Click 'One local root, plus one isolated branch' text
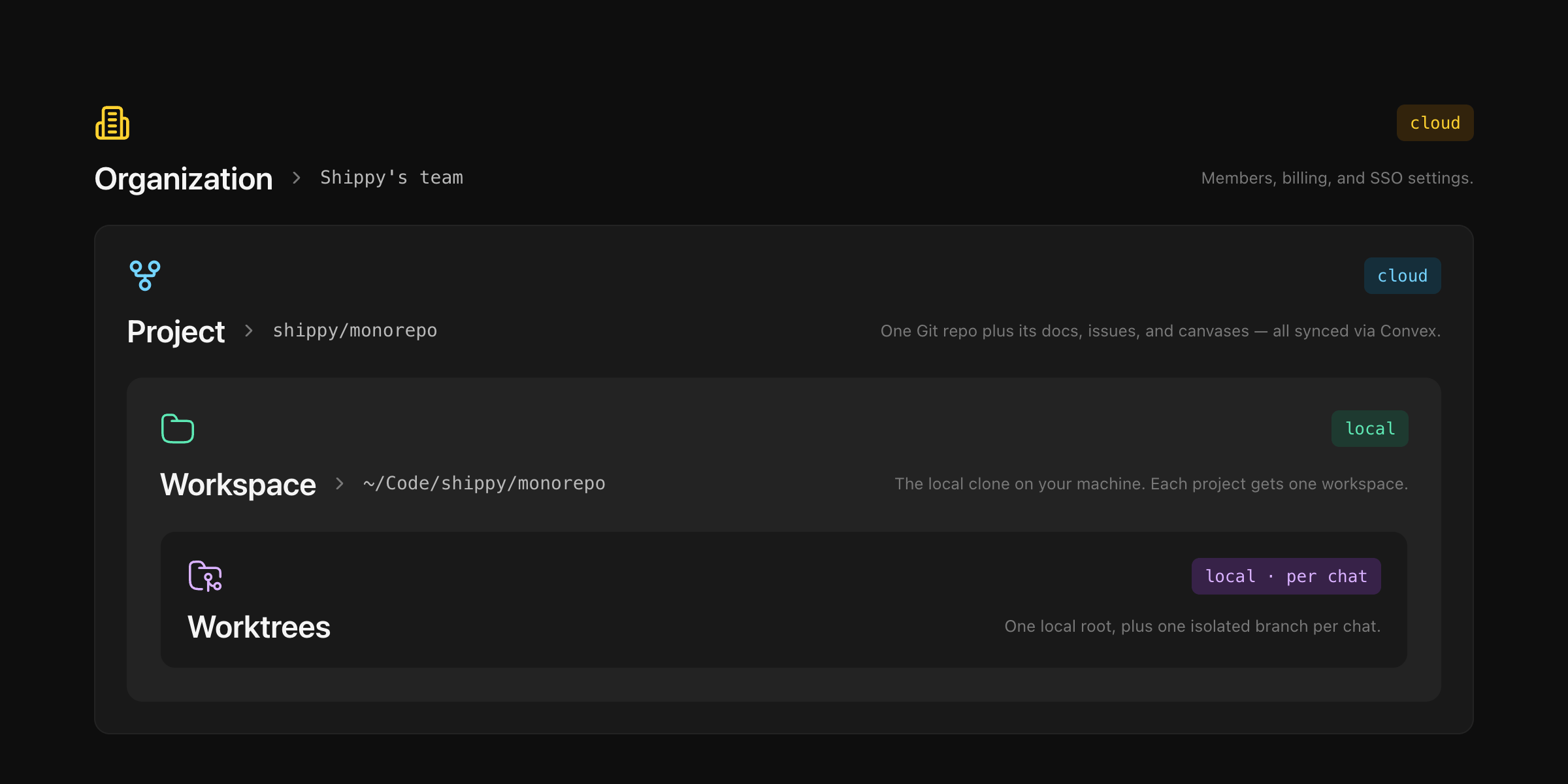Viewport: 1568px width, 784px height. (1192, 627)
